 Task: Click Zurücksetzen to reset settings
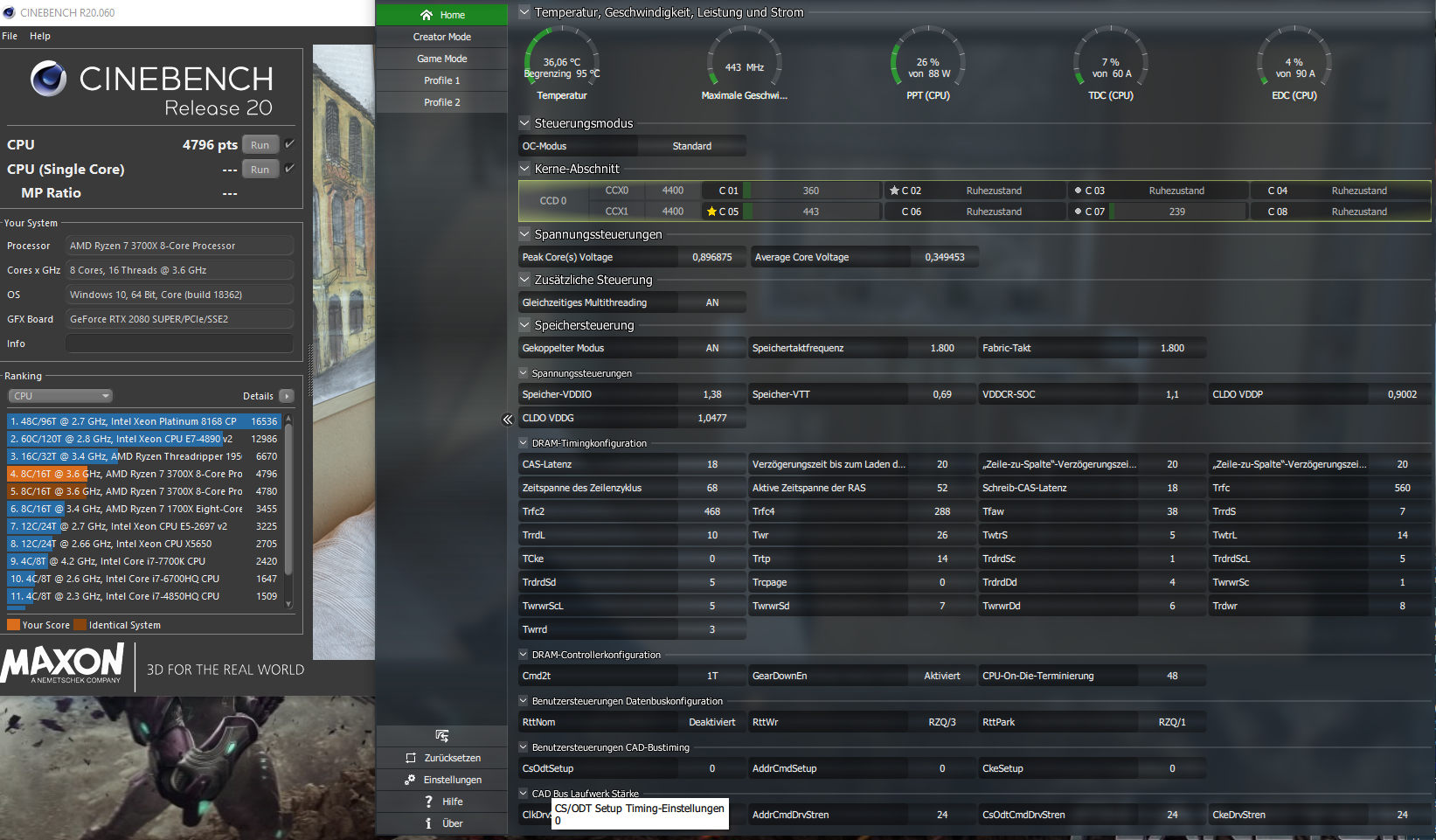442,758
